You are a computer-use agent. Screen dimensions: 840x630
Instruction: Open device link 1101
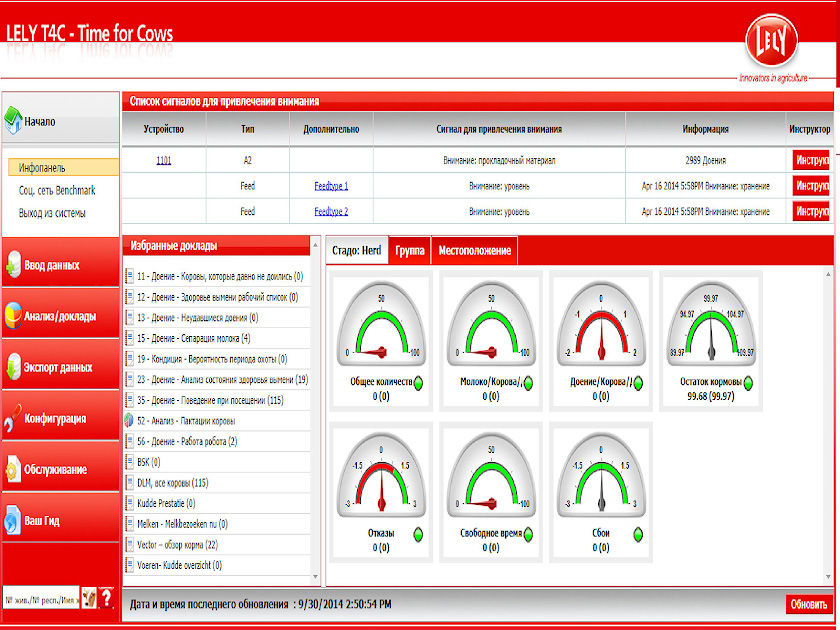point(163,160)
